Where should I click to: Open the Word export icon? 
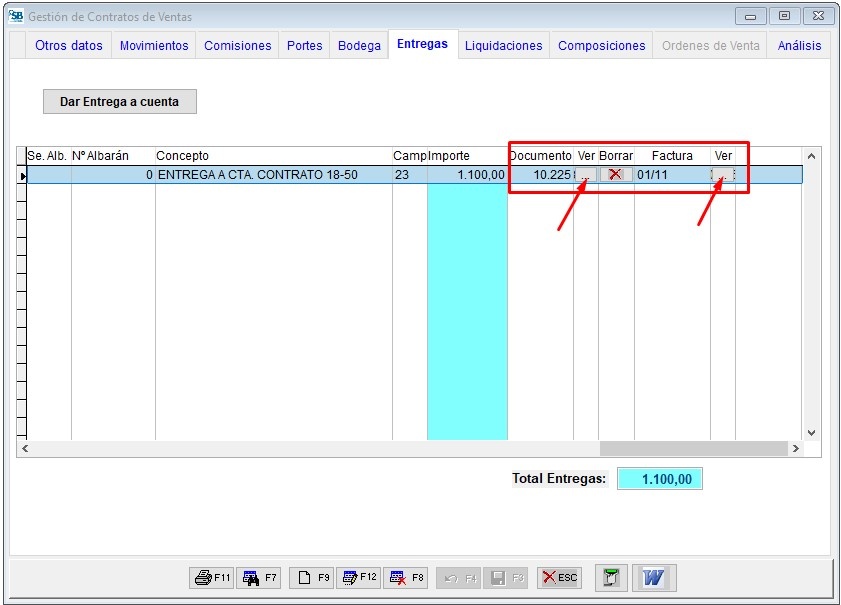653,578
